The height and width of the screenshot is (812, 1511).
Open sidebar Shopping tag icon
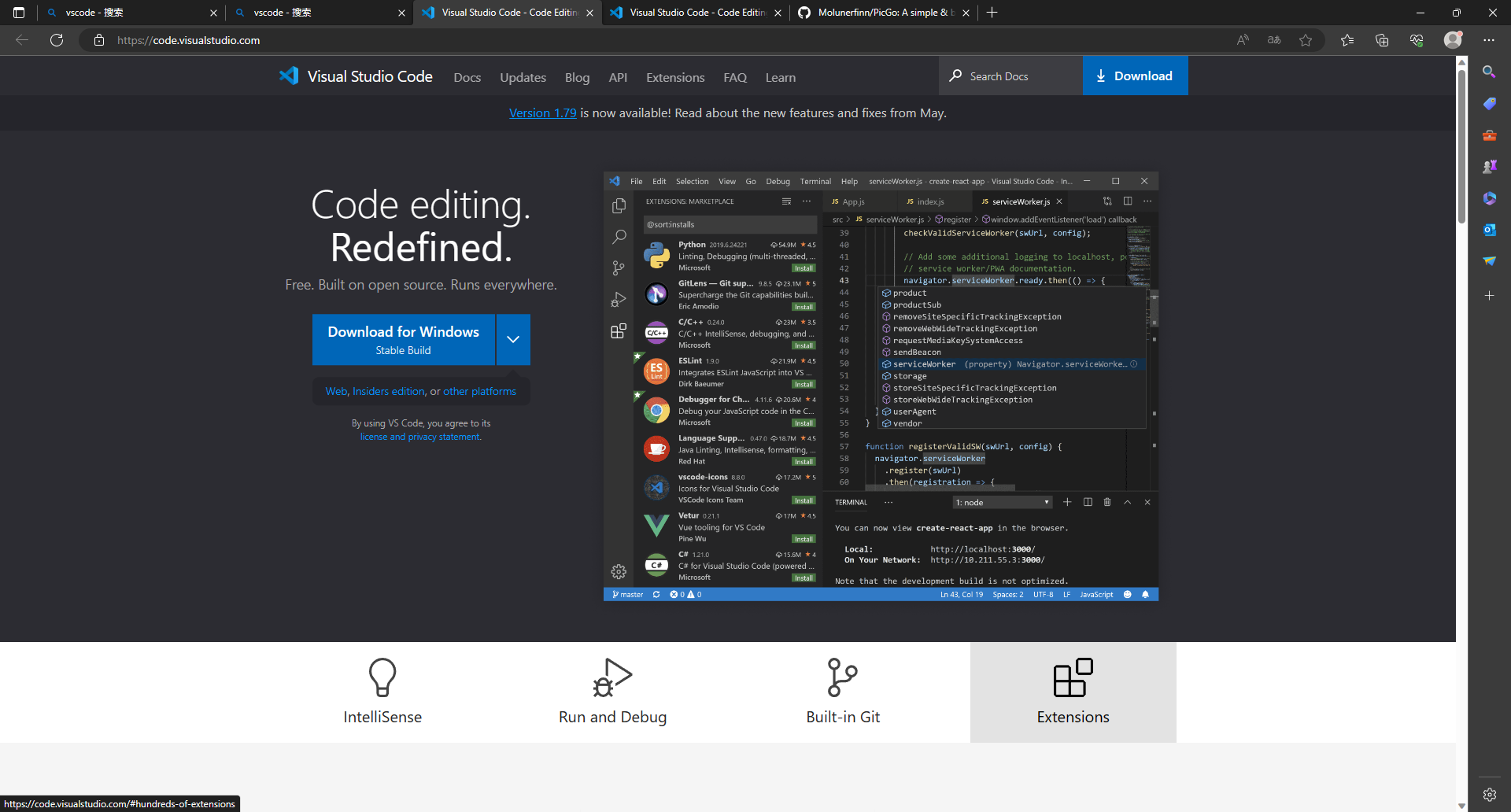pos(1489,104)
